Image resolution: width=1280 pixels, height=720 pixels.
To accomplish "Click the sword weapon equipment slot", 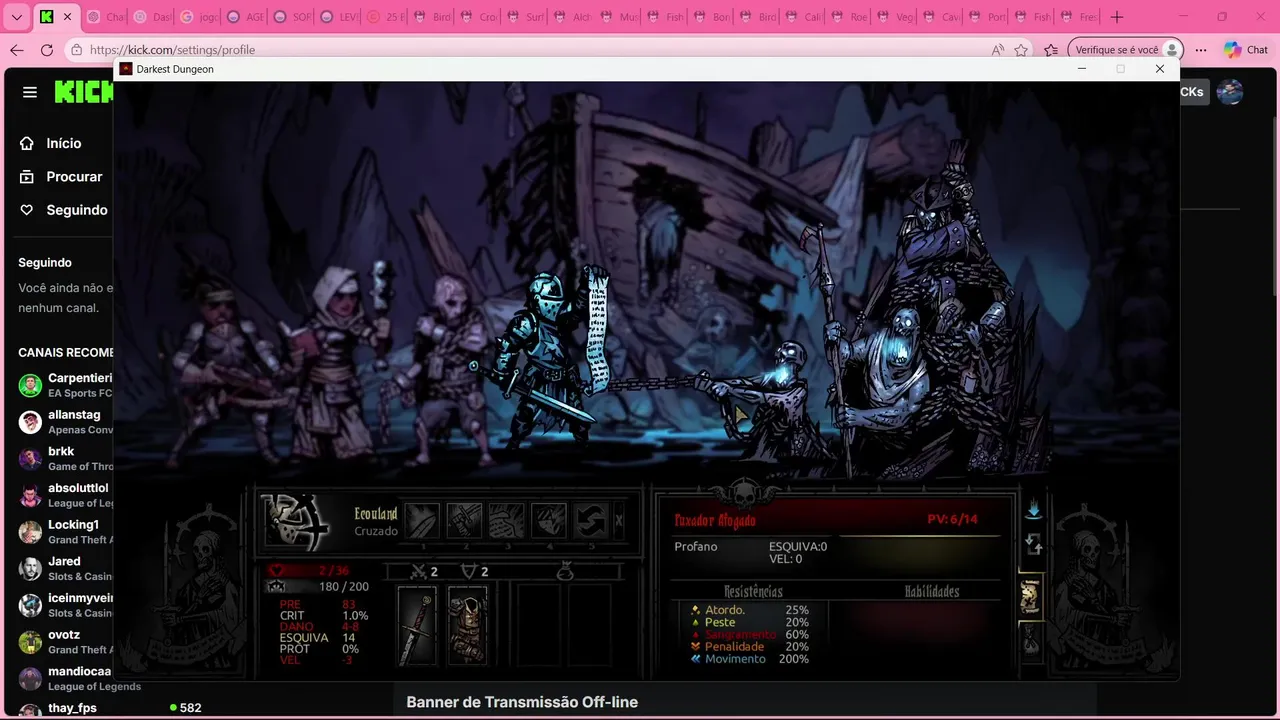I will (417, 625).
